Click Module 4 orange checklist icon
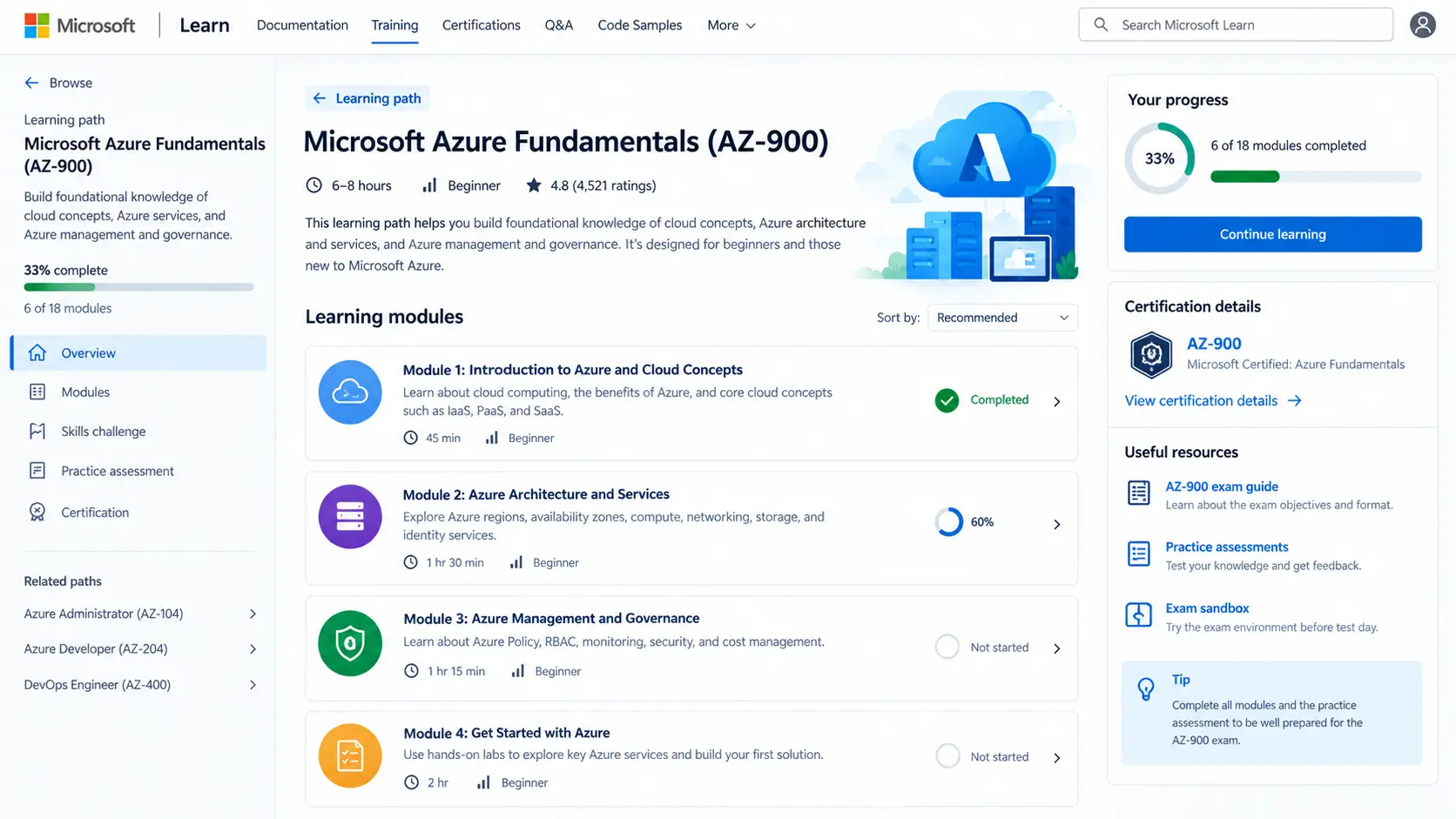Viewport: 1456px width, 819px height. coord(350,755)
